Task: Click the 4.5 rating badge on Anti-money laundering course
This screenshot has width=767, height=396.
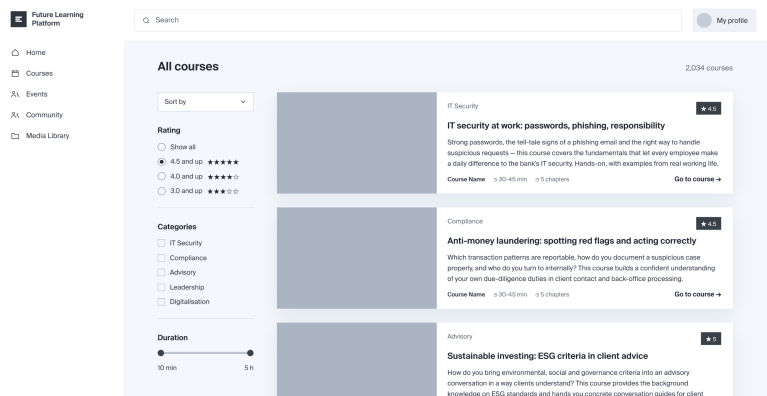Action: coord(708,223)
